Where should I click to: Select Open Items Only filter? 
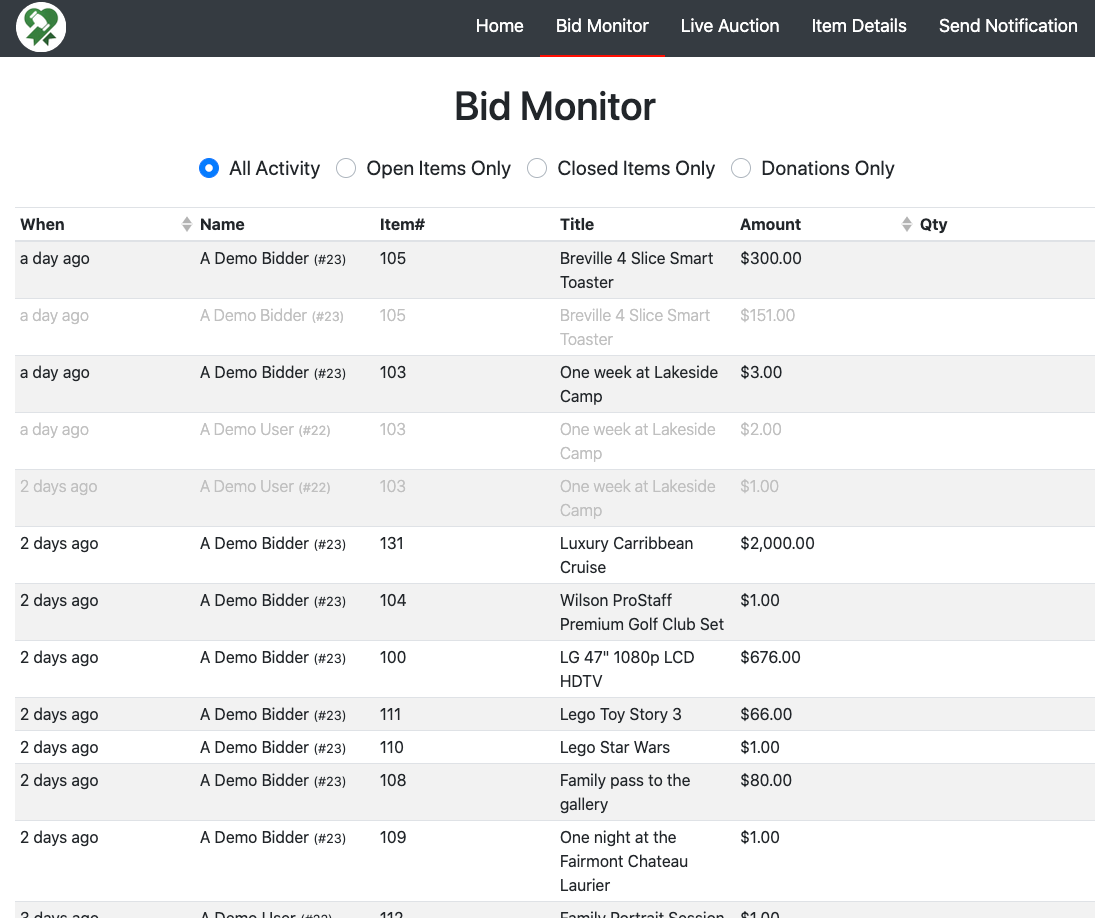click(x=346, y=168)
